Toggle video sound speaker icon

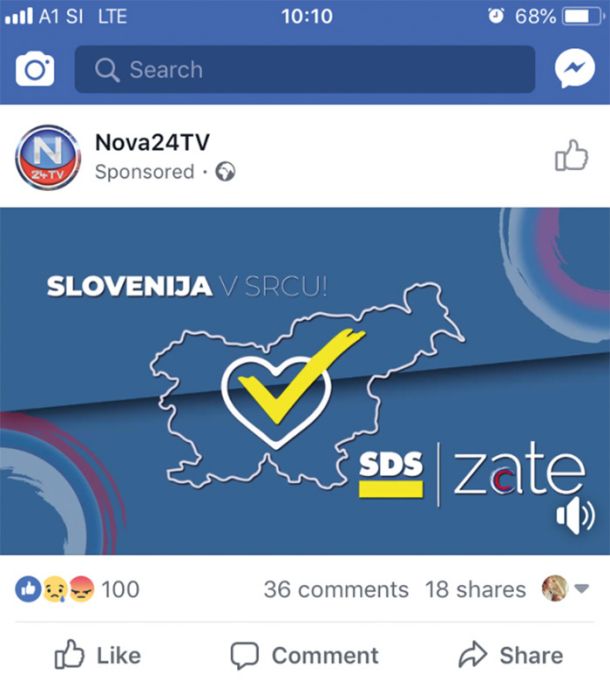point(575,516)
